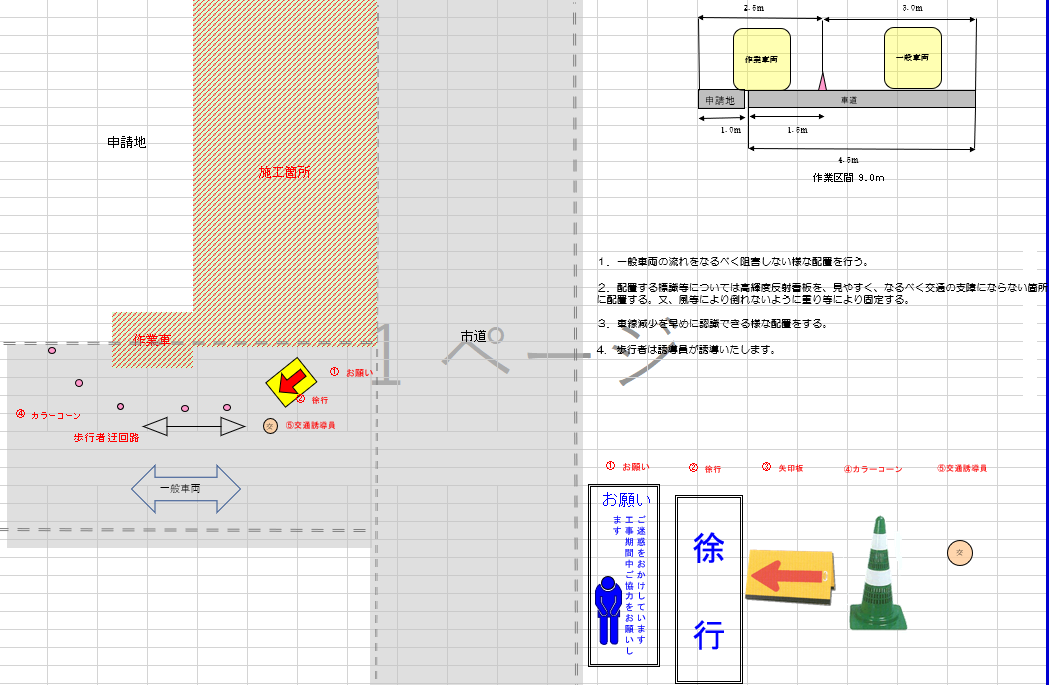The image size is (1049, 685).
Task: Select the orange arrow board image
Action: pos(789,577)
